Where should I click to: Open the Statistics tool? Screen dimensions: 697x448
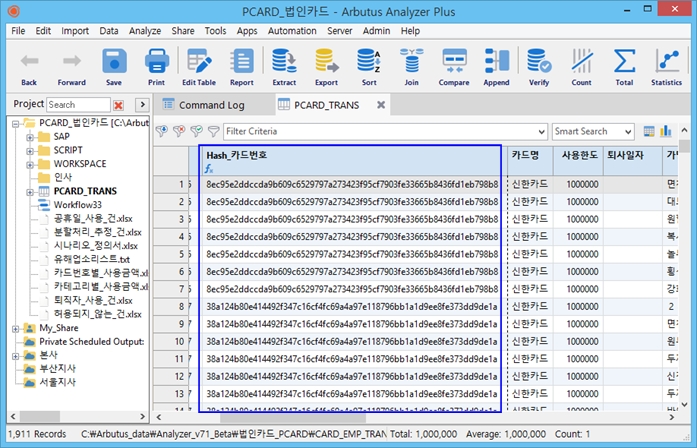pyautogui.click(x=666, y=67)
